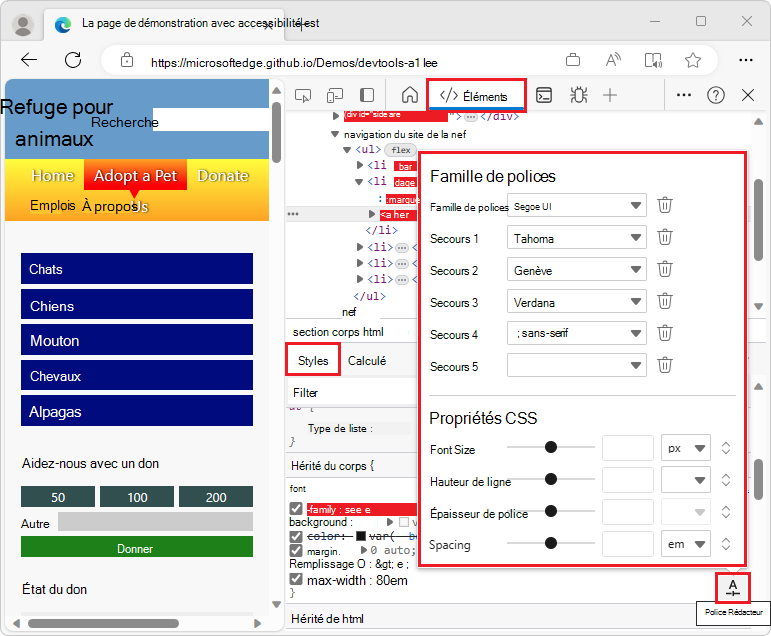
Task: Open the Éléments tab
Action: (x=476, y=95)
